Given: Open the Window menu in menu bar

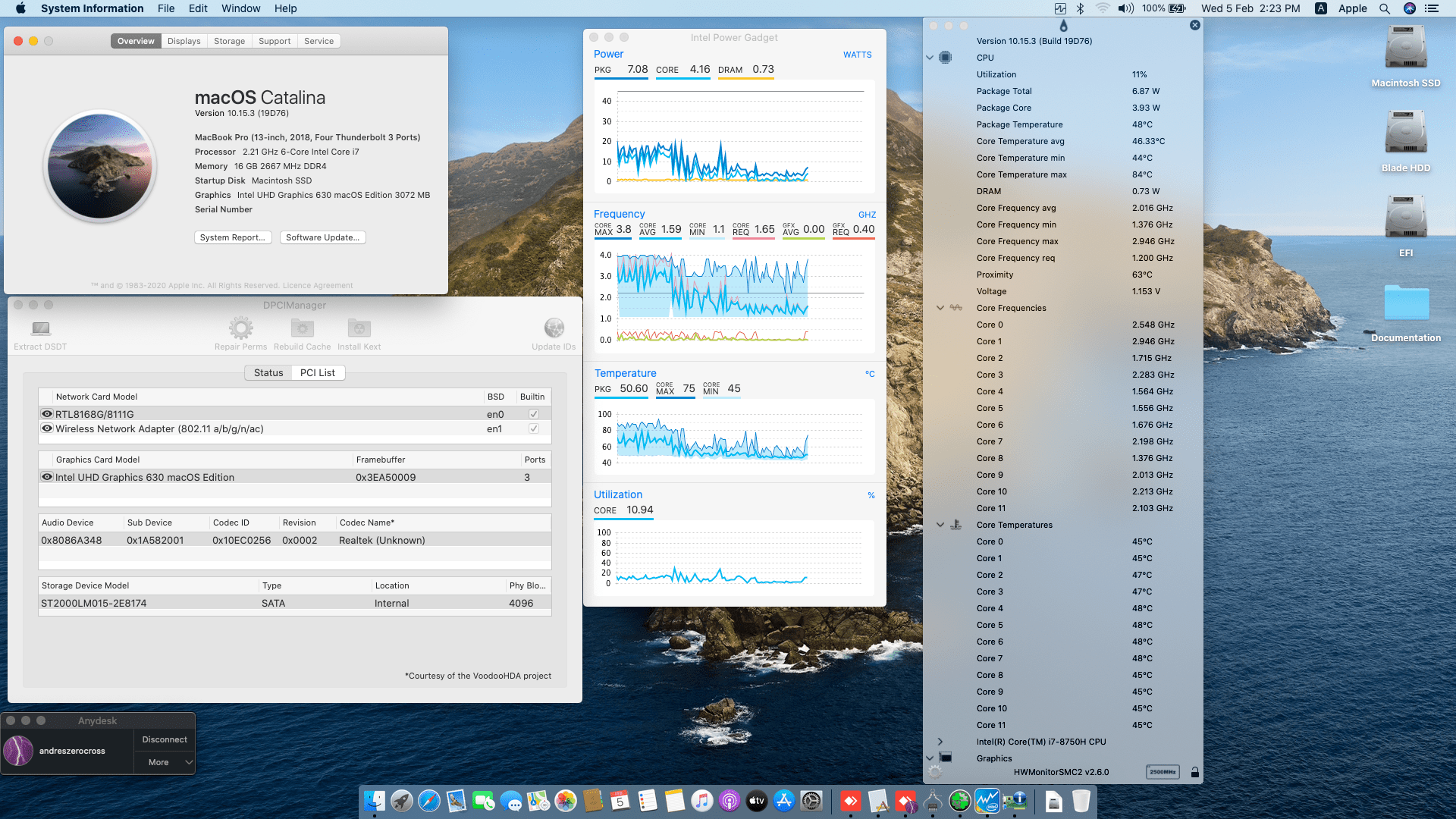Looking at the screenshot, I should tap(240, 8).
